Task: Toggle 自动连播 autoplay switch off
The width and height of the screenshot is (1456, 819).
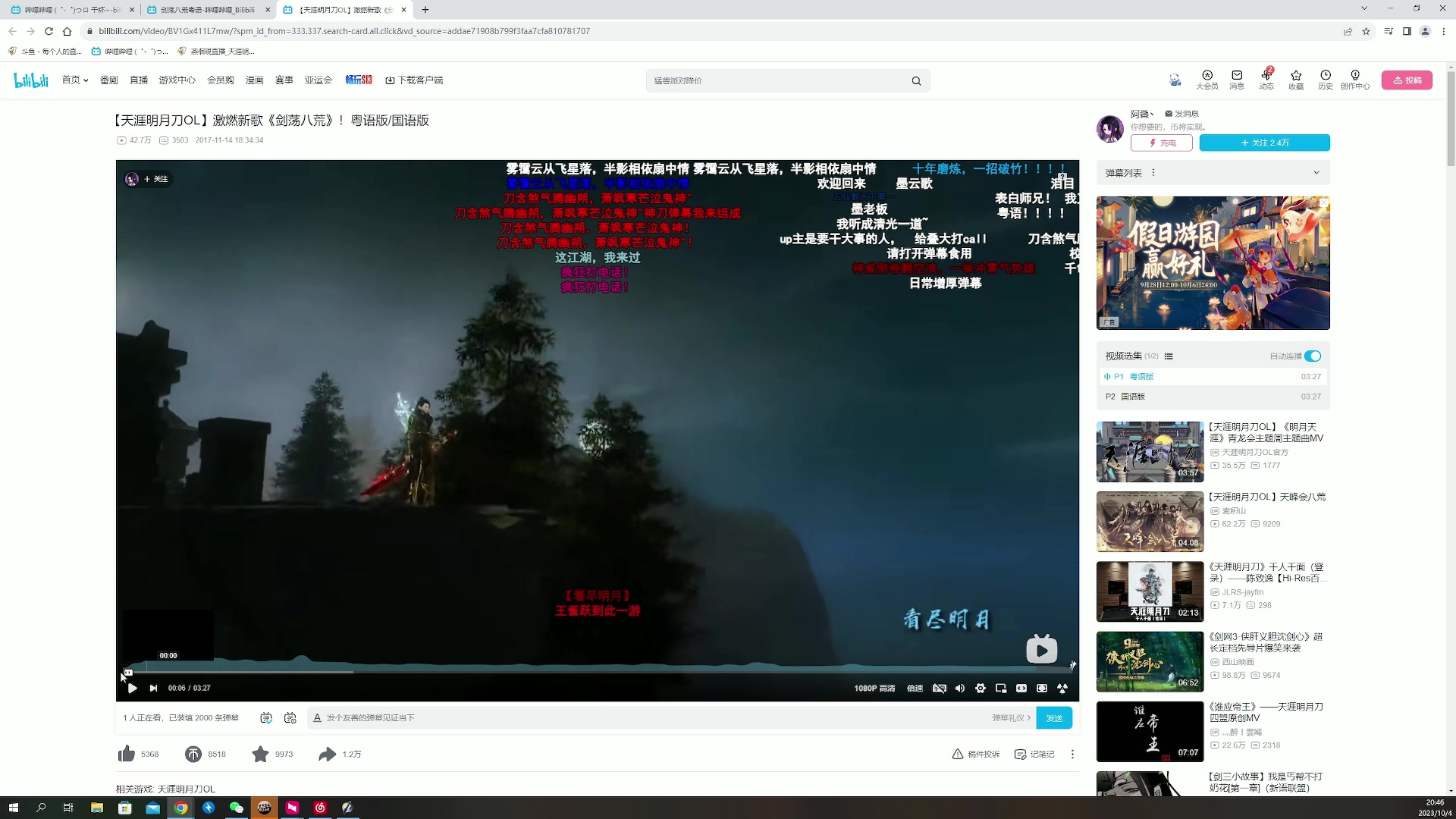Action: [1313, 356]
